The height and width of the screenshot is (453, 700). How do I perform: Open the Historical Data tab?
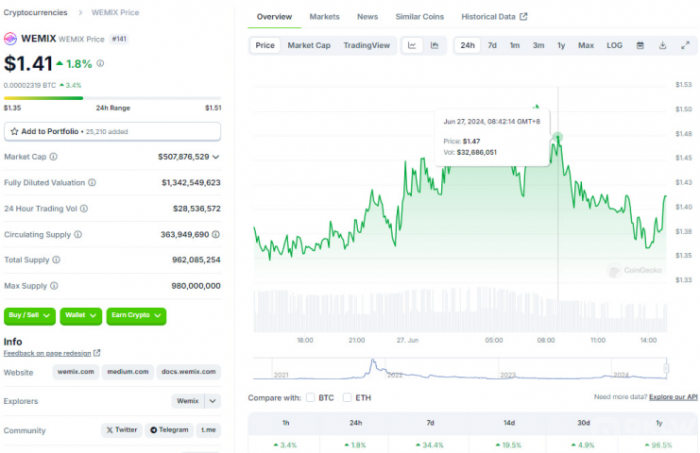[x=494, y=17]
